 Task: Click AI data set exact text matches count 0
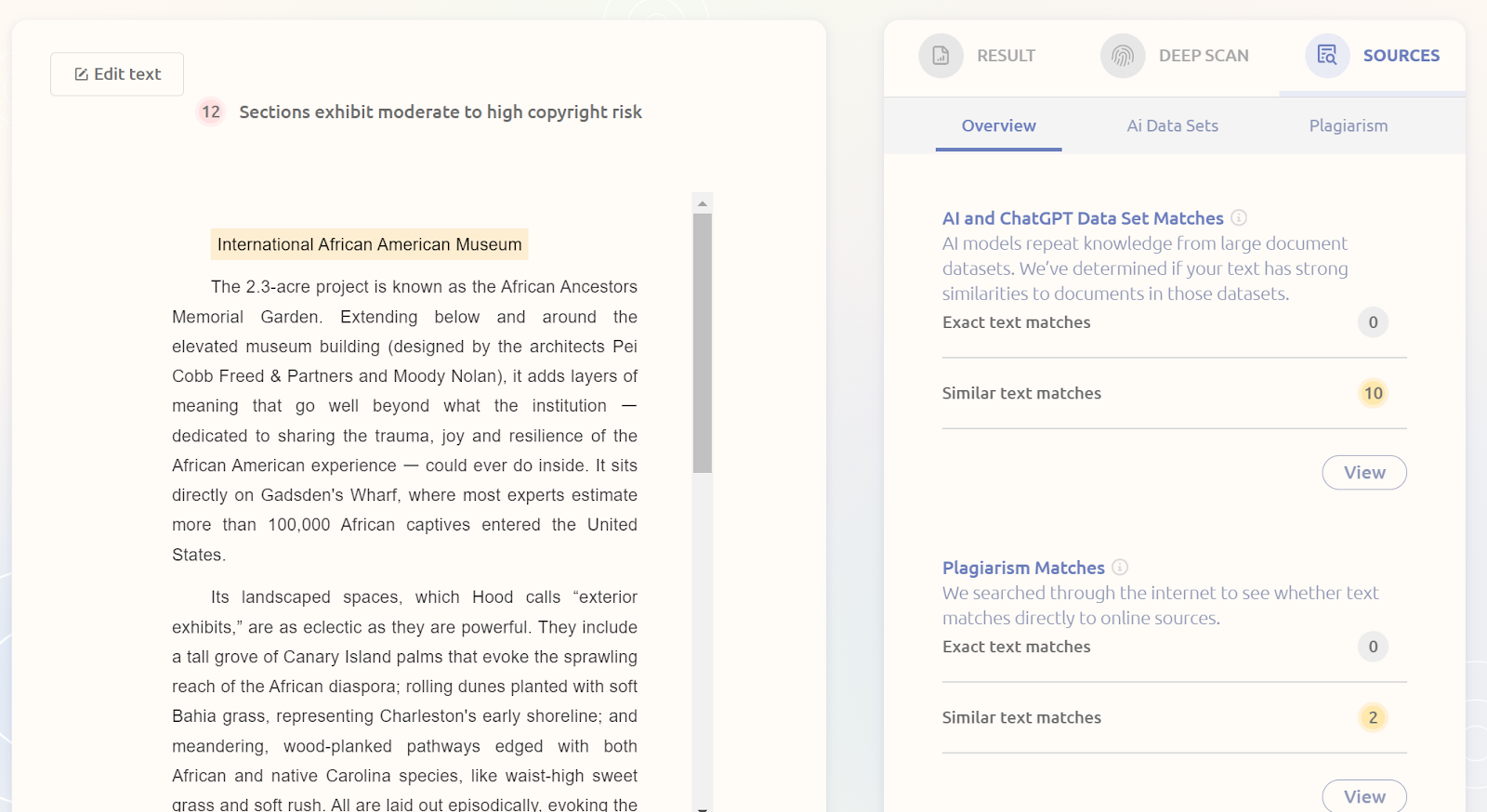[x=1373, y=322]
